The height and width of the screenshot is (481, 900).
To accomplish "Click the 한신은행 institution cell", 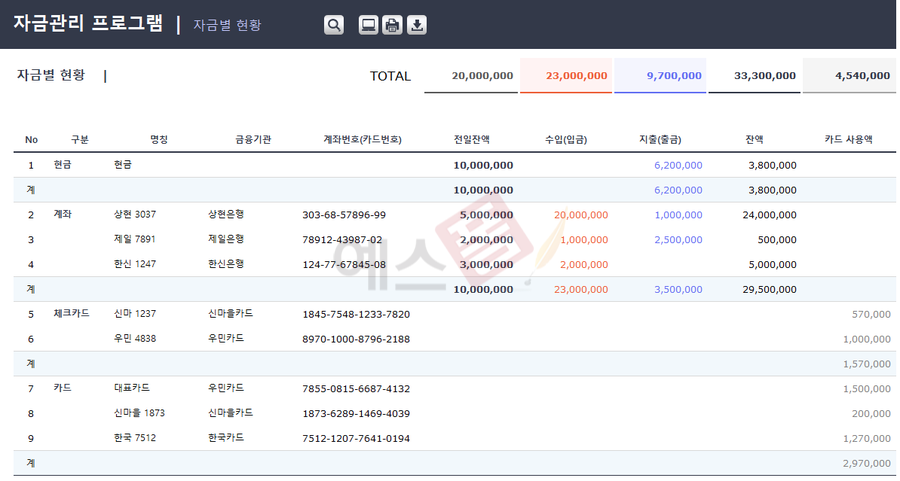I will (x=226, y=264).
